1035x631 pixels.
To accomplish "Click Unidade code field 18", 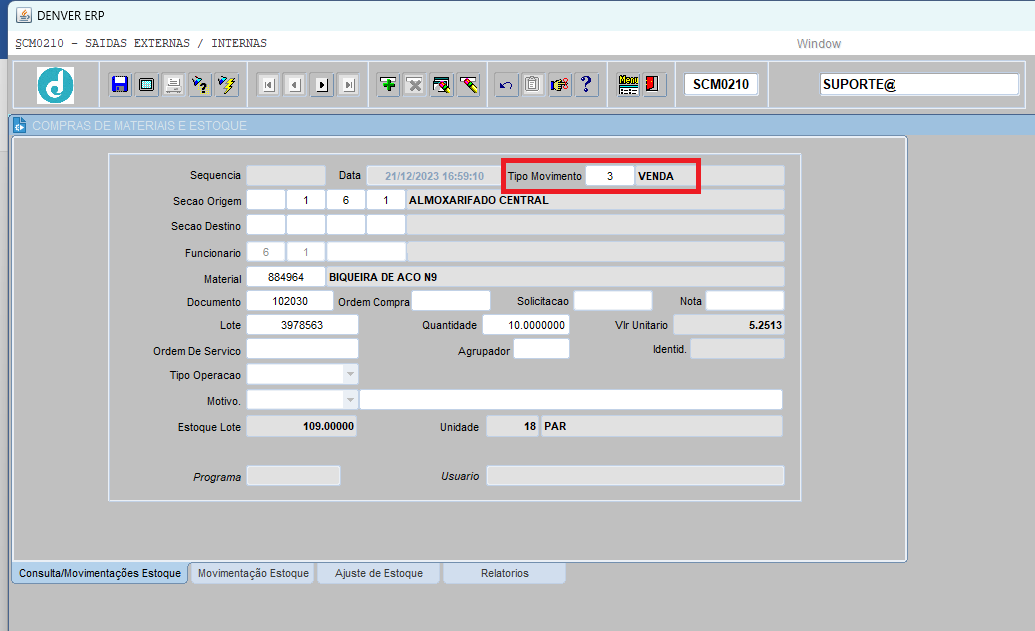I will 512,426.
